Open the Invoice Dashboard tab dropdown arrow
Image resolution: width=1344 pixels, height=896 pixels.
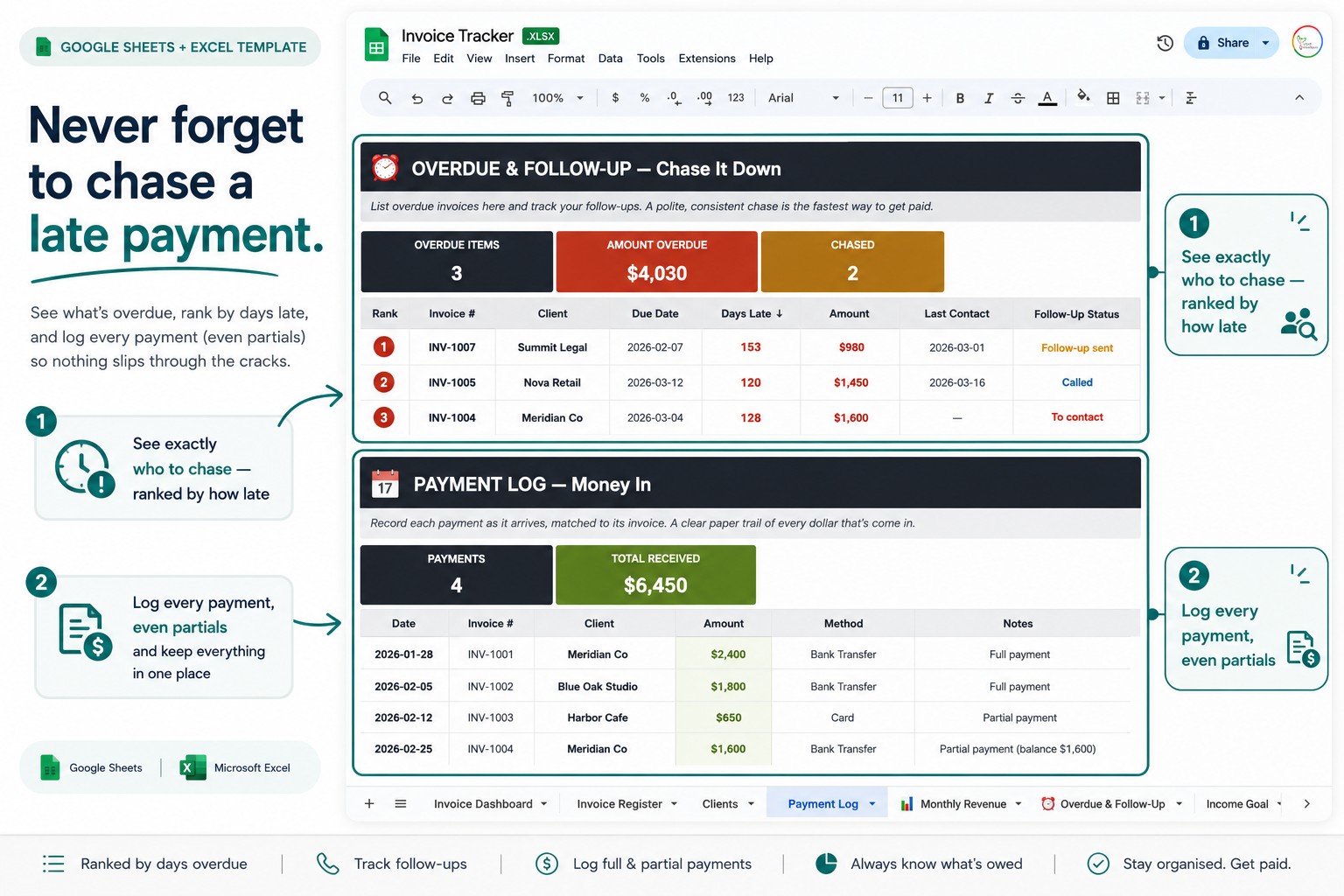pos(544,804)
